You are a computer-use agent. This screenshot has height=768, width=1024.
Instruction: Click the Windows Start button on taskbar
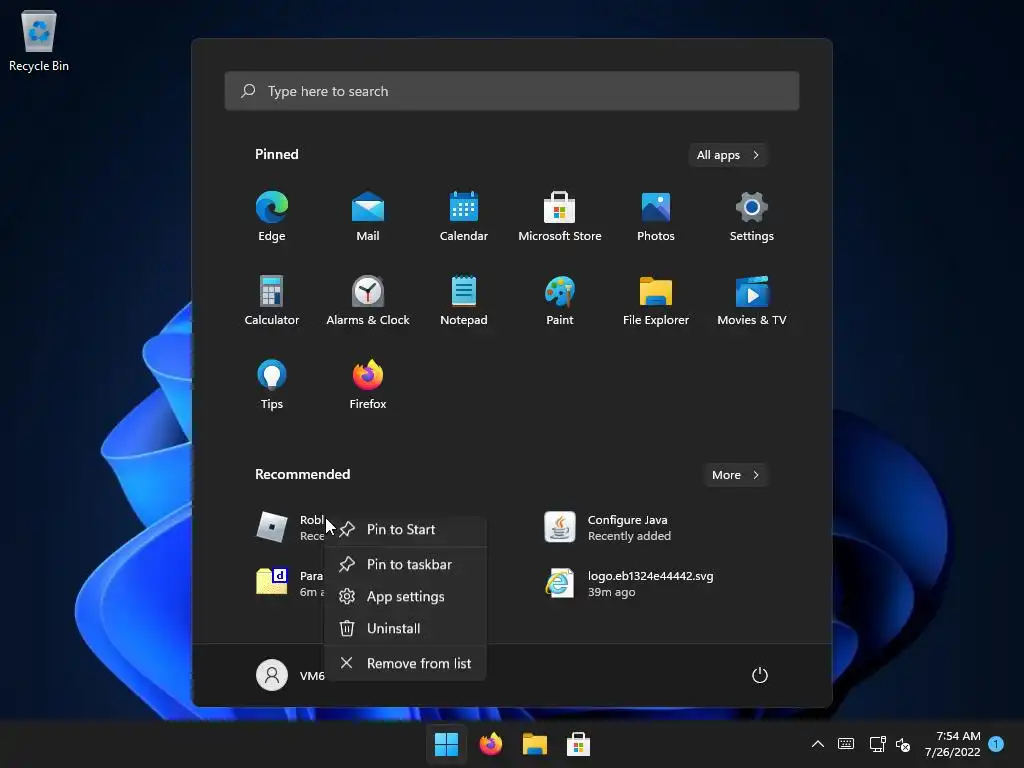coord(447,744)
